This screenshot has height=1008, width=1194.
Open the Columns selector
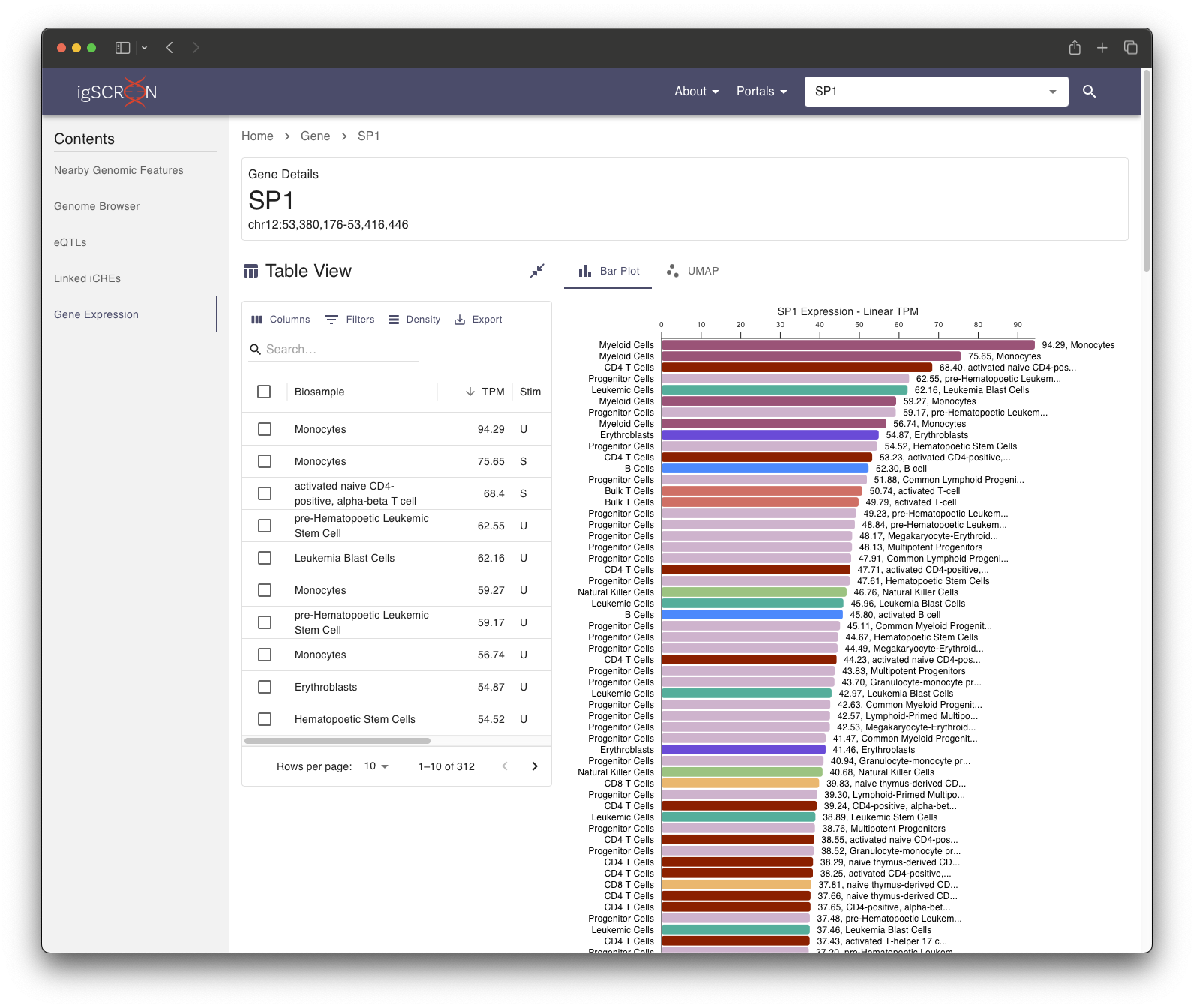280,319
